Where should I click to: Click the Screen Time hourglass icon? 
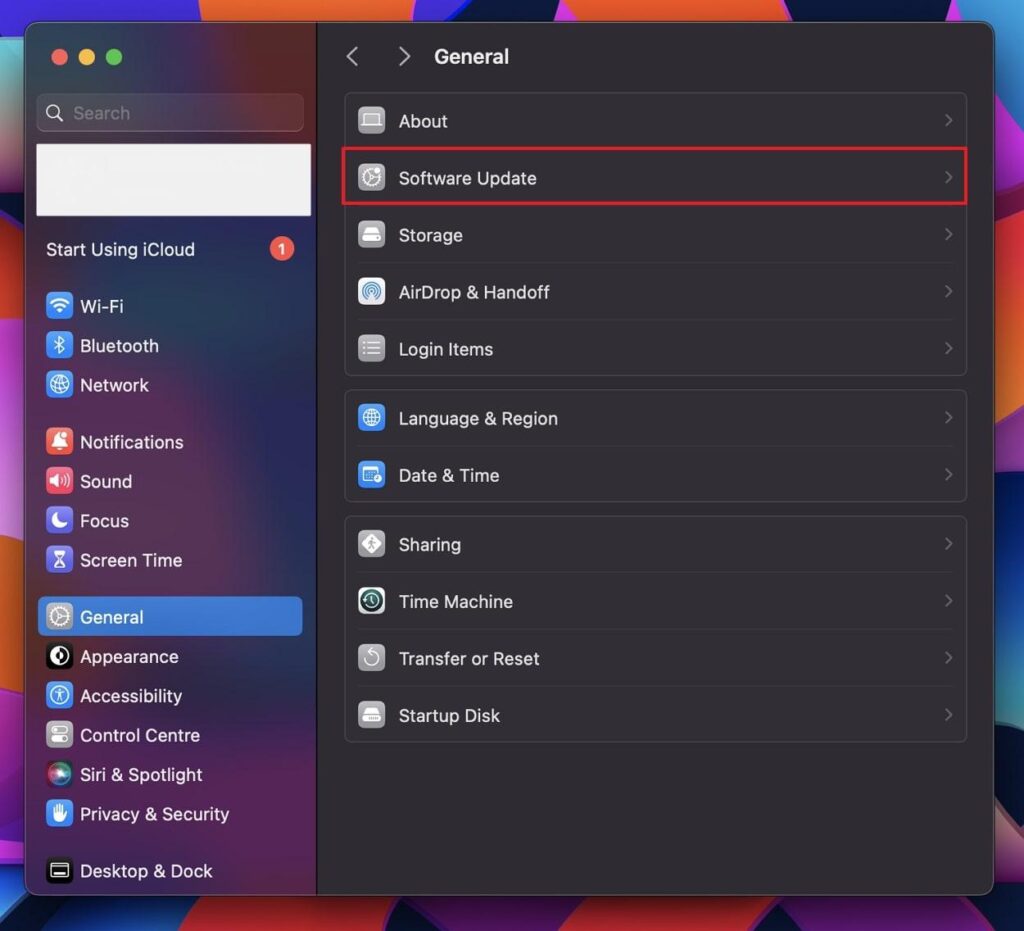tap(59, 560)
